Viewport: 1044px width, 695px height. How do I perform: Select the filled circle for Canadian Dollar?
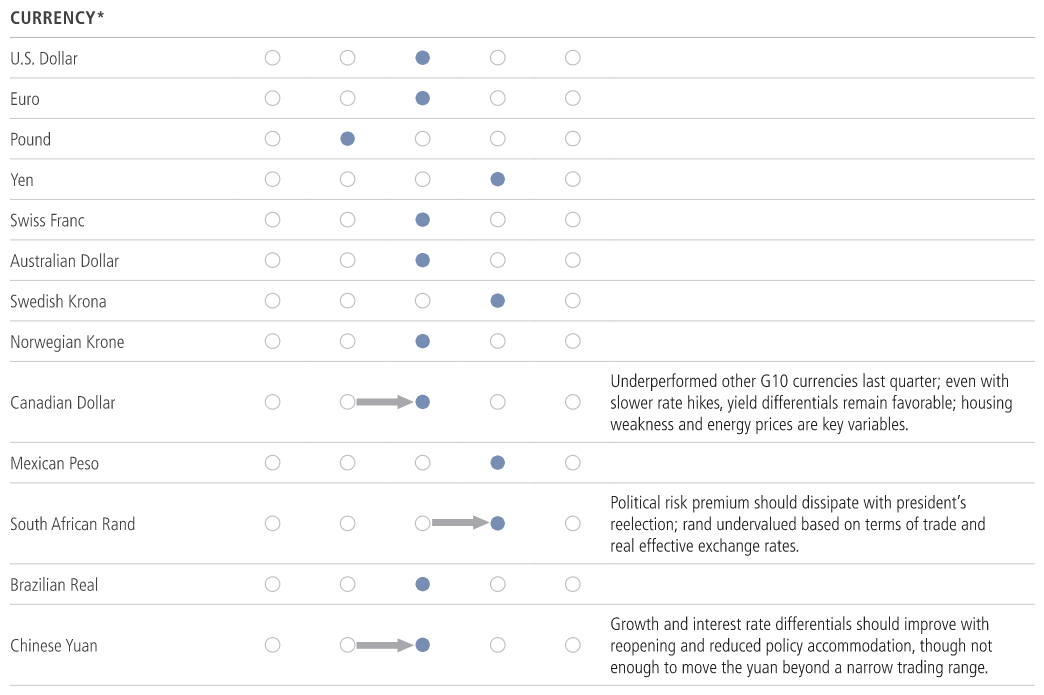click(422, 402)
